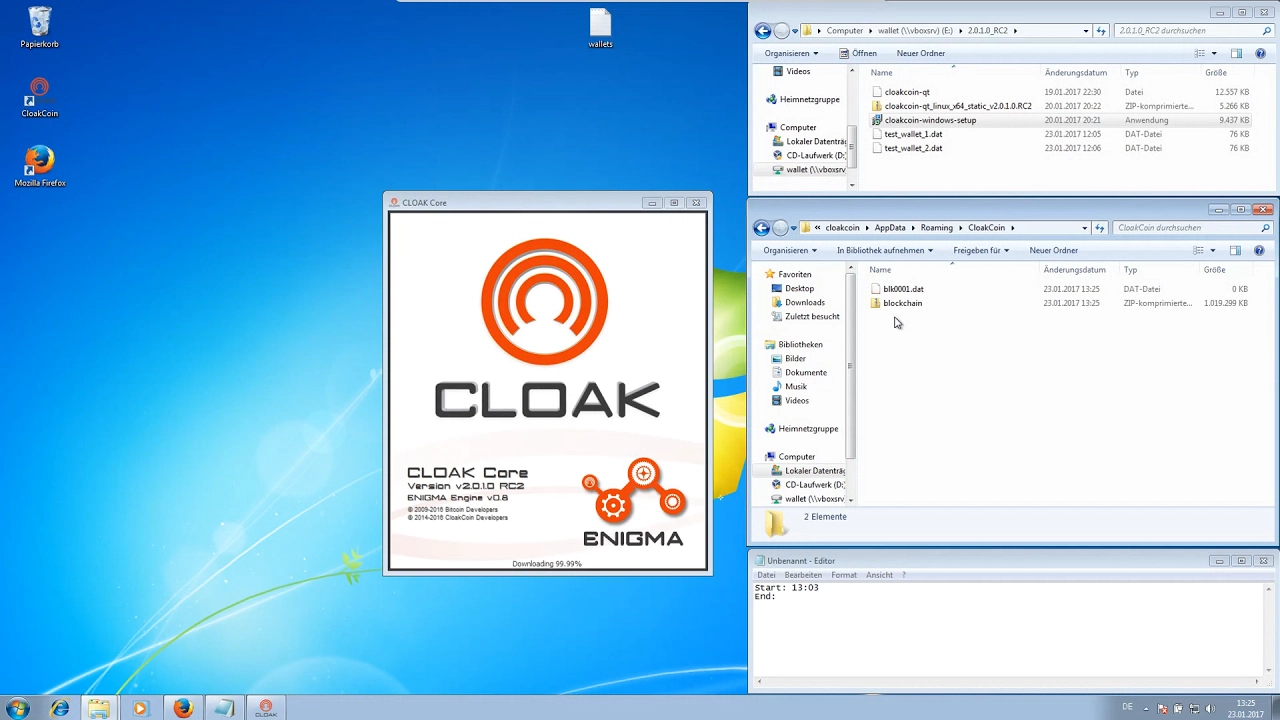
Task: Open the address history dropdown of the 2.0.1.0_RC2 window
Action: (1086, 31)
